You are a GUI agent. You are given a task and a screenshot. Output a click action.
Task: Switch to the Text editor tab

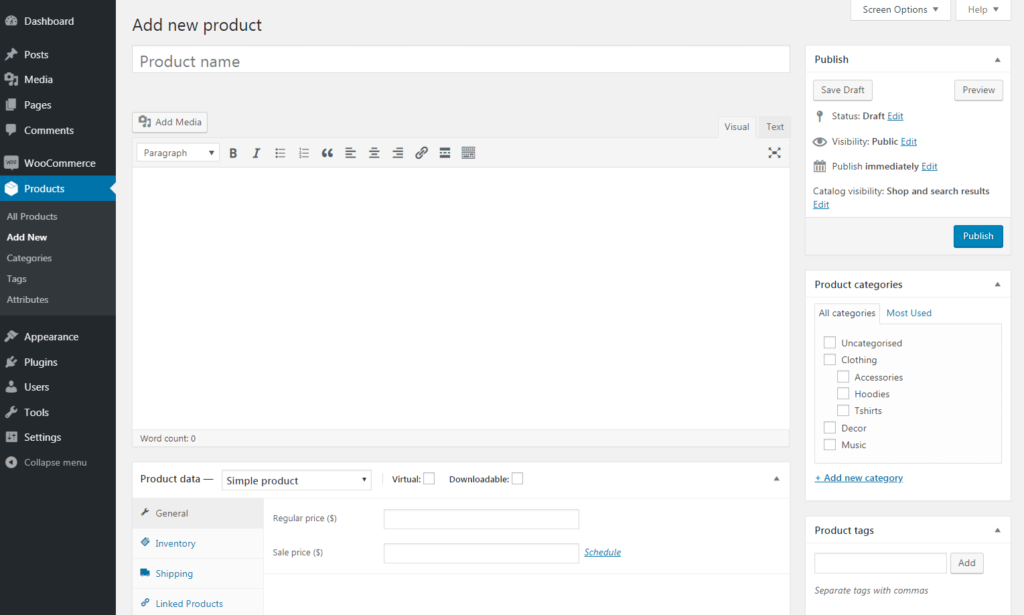point(774,127)
